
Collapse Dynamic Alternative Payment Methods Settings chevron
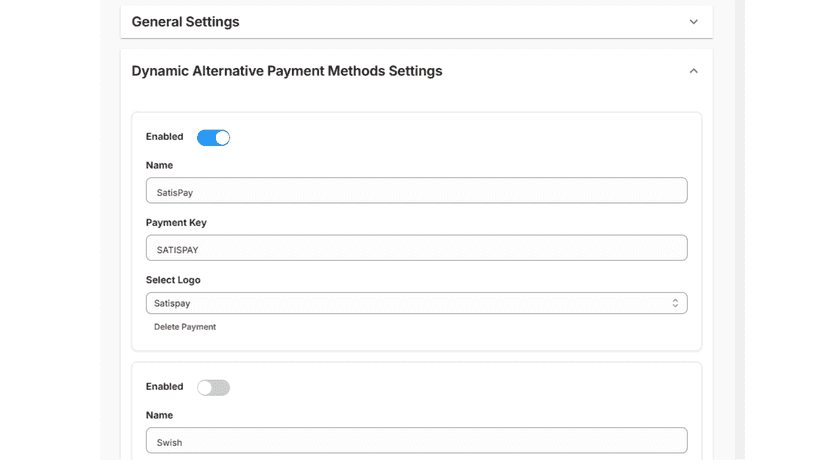[693, 71]
